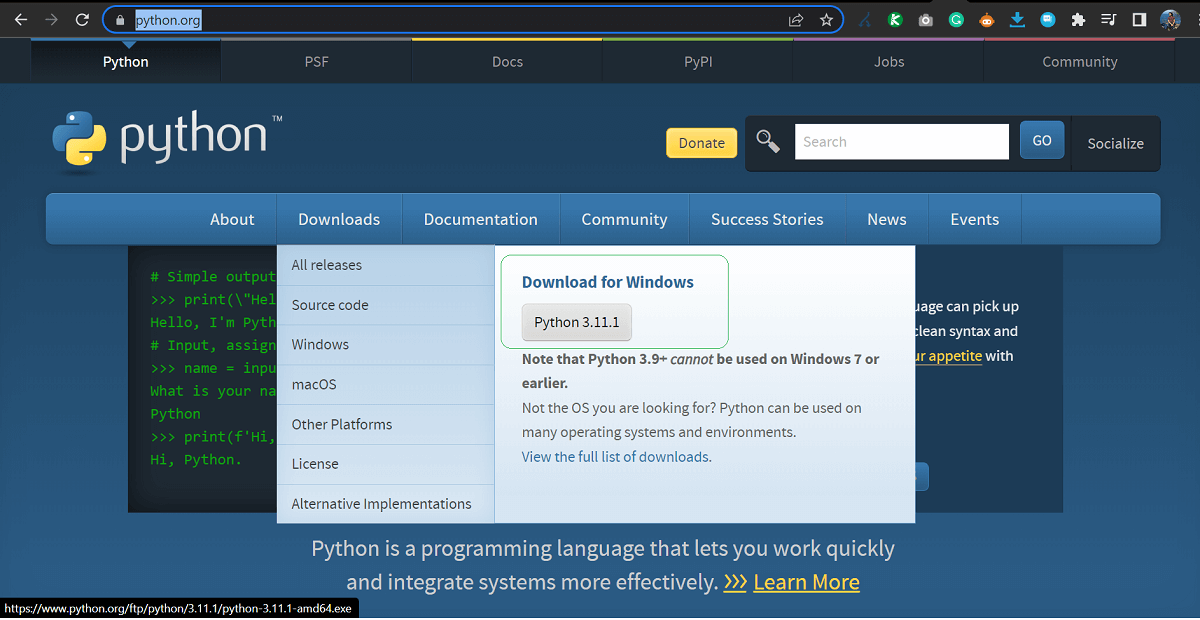Open the Learn More link

tap(806, 582)
